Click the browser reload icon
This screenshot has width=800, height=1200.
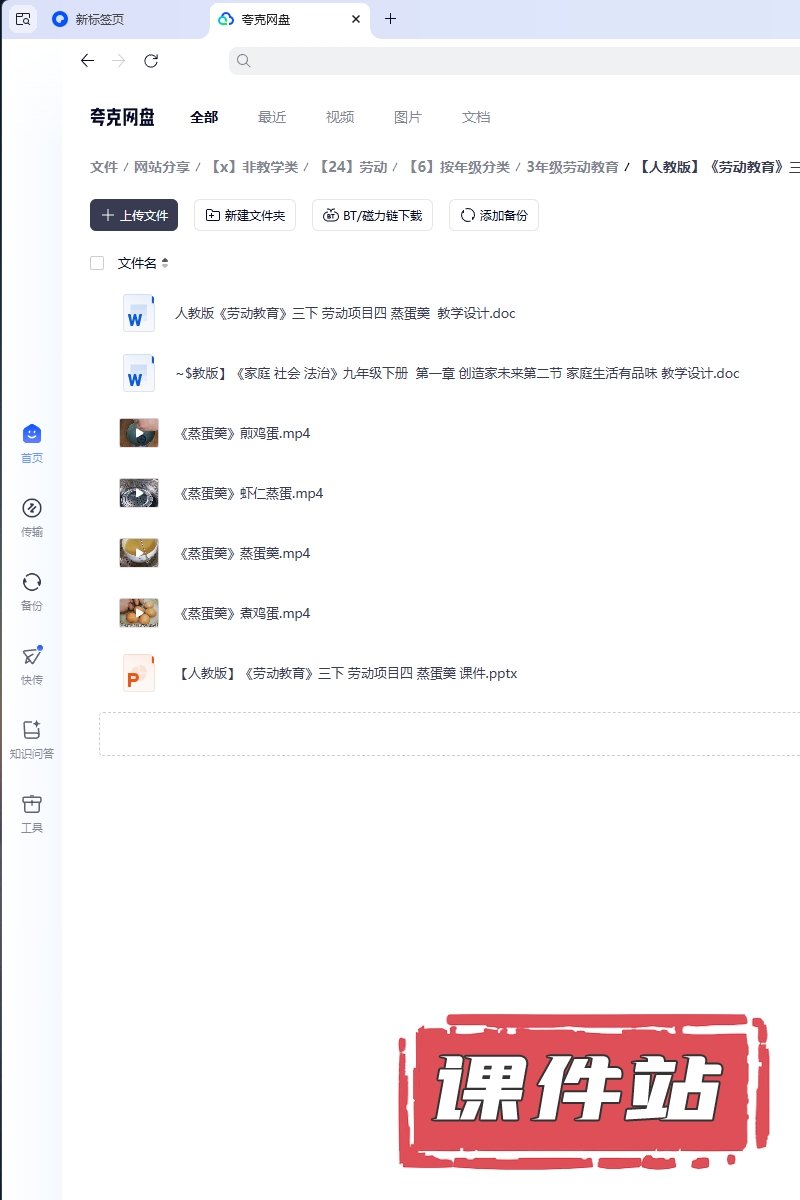coord(151,61)
